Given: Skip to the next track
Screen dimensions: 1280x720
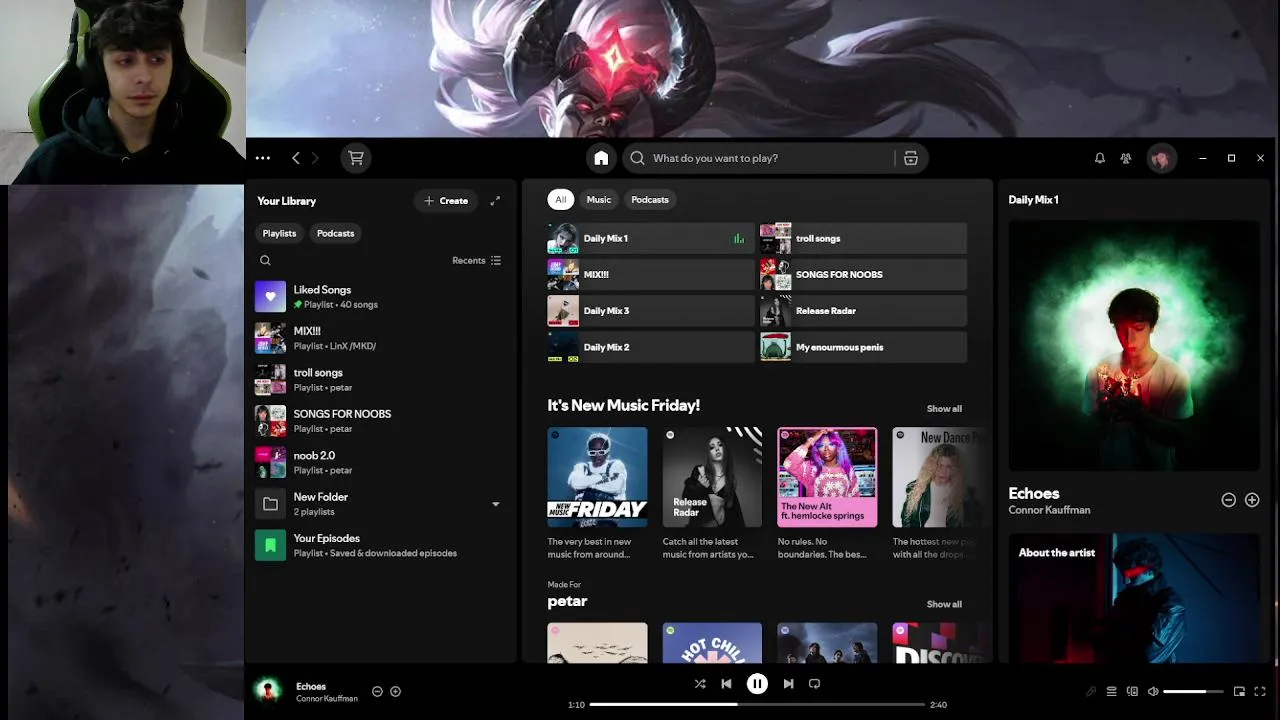Looking at the screenshot, I should 788,684.
